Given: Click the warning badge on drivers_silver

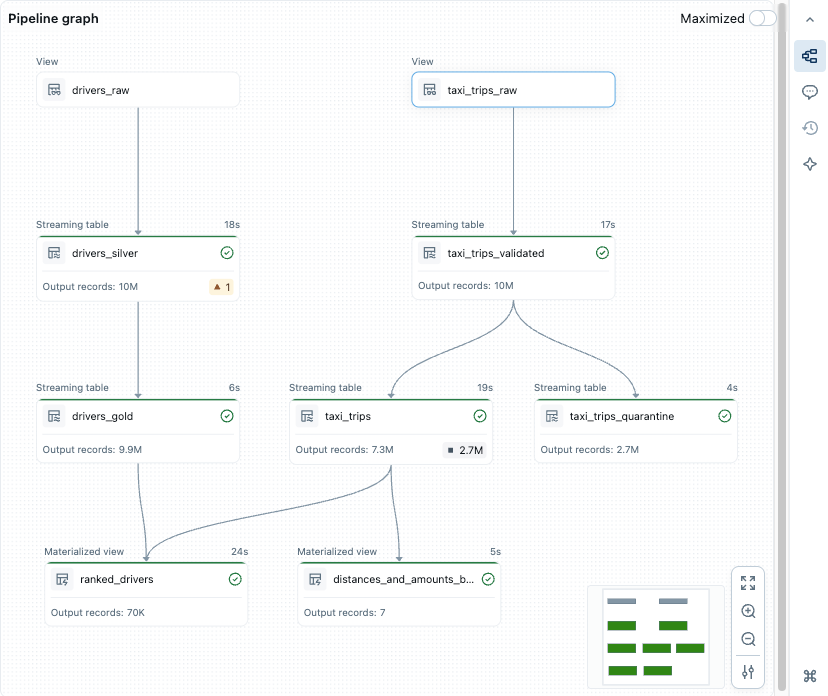Looking at the screenshot, I should pyautogui.click(x=223, y=285).
